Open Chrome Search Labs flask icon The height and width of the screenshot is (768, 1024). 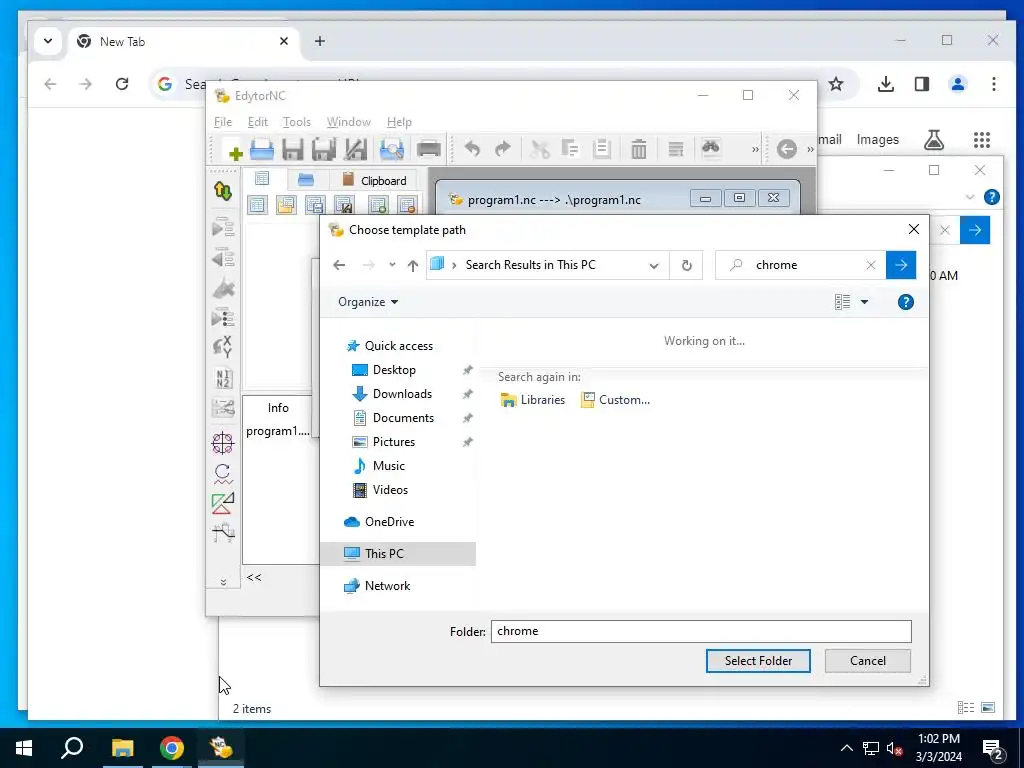(934, 140)
